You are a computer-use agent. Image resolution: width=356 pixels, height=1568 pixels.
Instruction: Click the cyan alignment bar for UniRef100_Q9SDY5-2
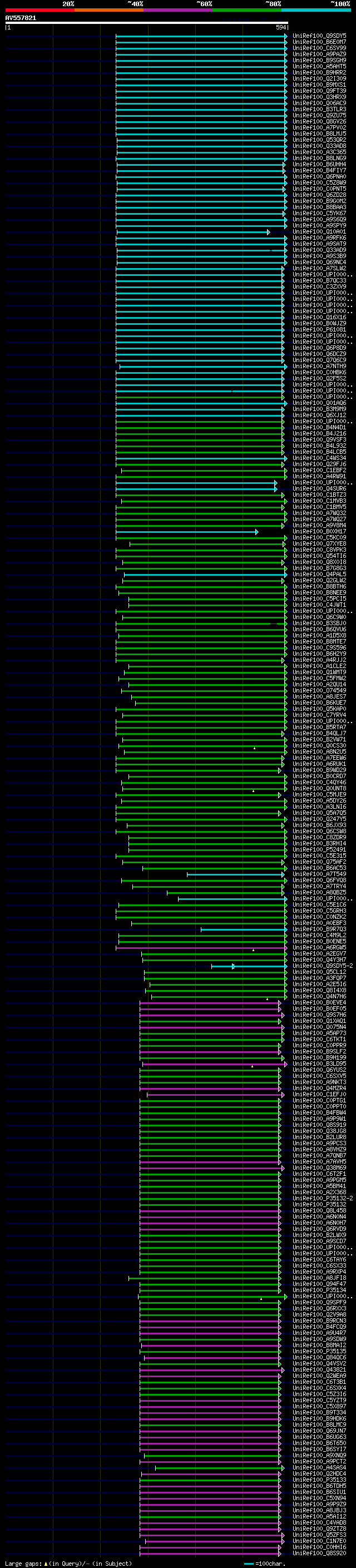click(250, 967)
